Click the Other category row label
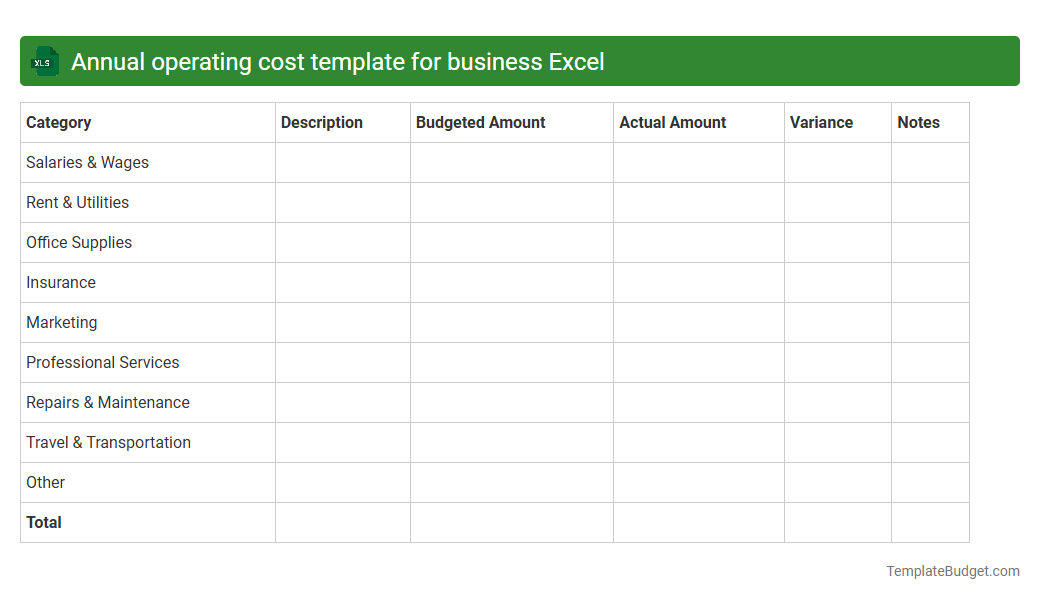Image resolution: width=1040 pixels, height=600 pixels. tap(45, 482)
